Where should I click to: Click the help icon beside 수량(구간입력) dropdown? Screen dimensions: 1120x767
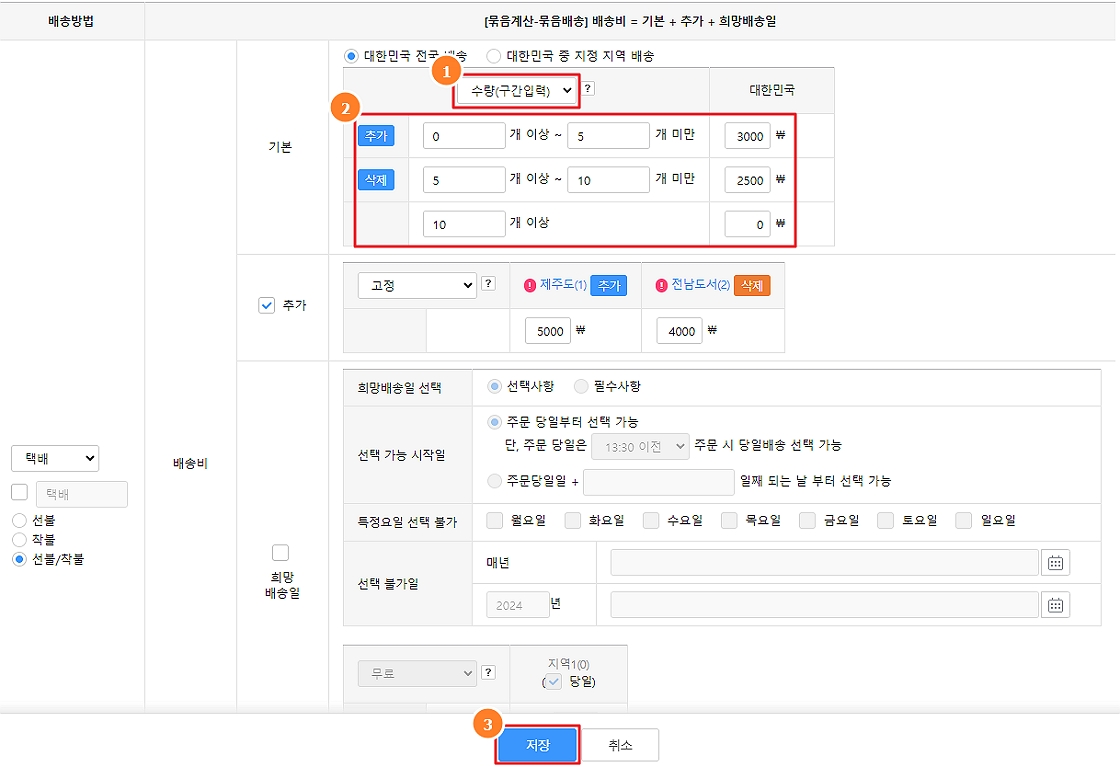point(588,89)
